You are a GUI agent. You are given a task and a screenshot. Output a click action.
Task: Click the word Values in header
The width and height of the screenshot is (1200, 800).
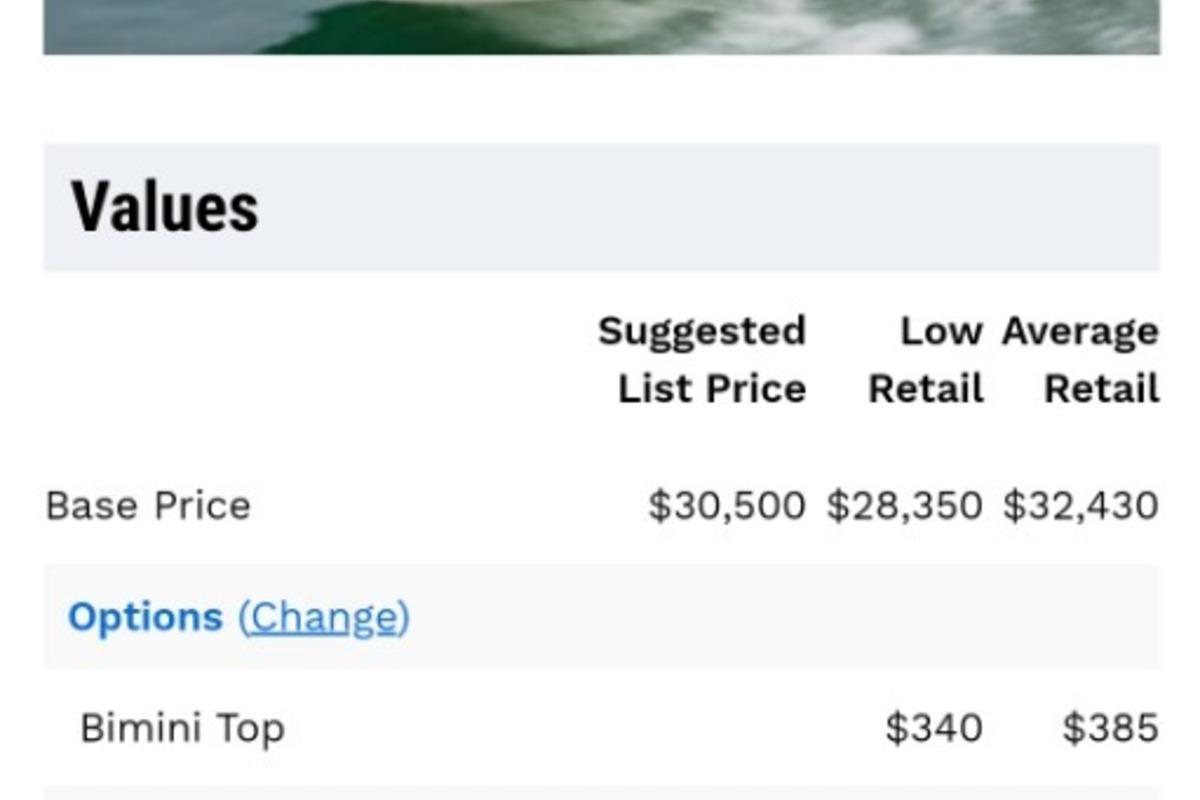[x=165, y=207]
